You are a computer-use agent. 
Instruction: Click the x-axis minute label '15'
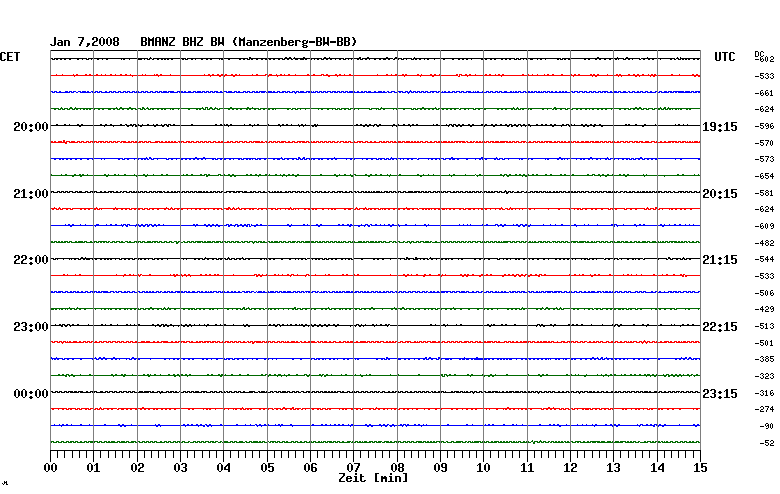click(700, 468)
